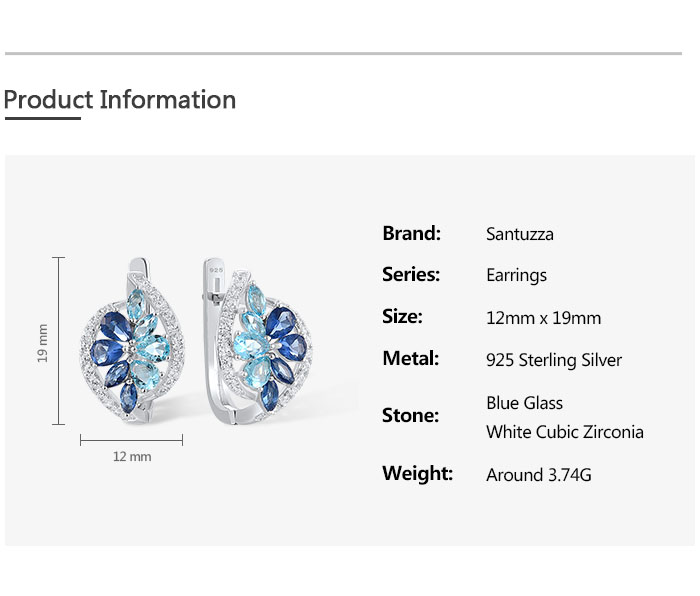Viewport: 700px width, 596px height.
Task: Select the Around 3.74G weight value
Action: tap(539, 475)
